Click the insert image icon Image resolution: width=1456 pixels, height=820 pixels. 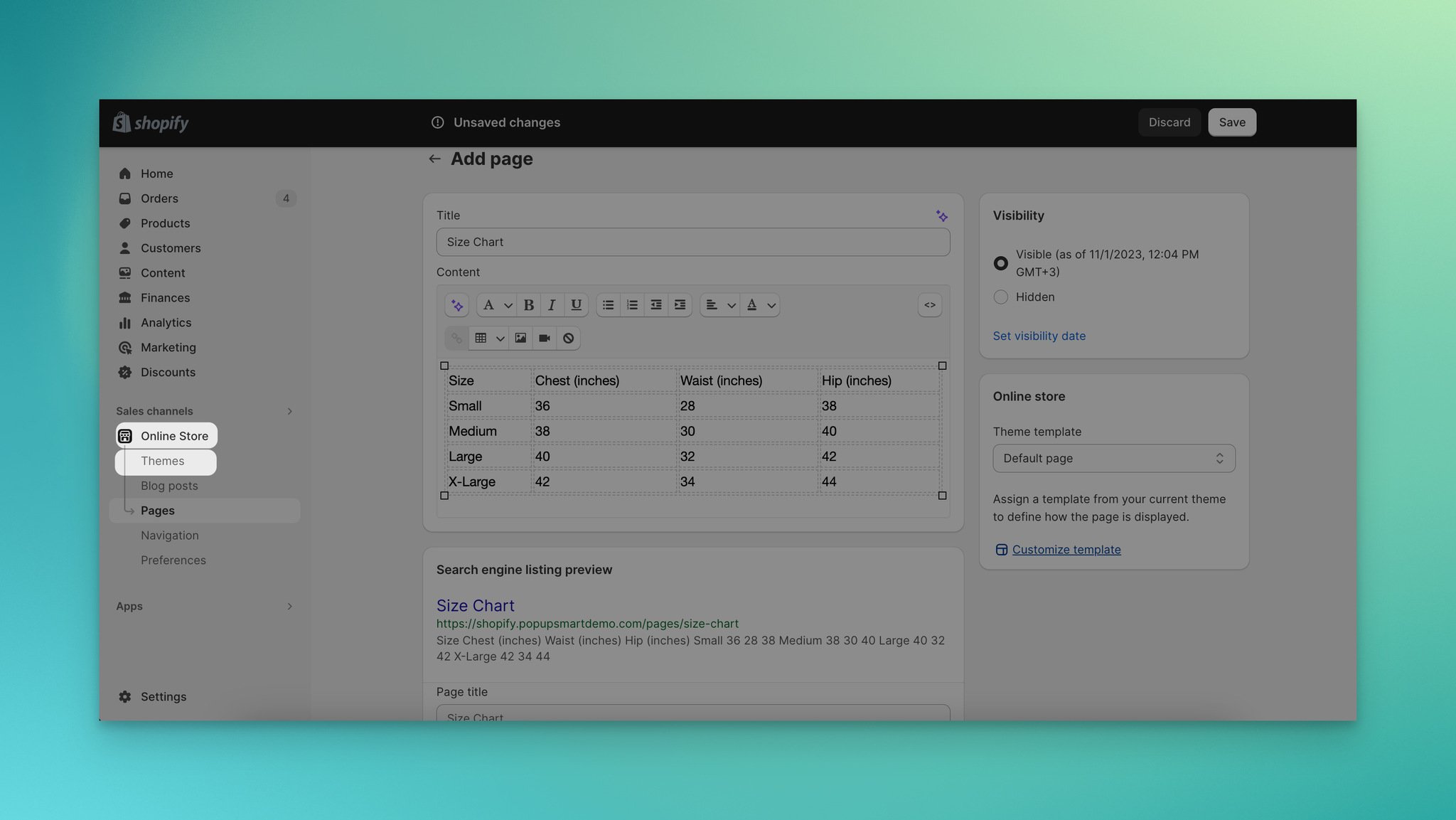click(520, 338)
